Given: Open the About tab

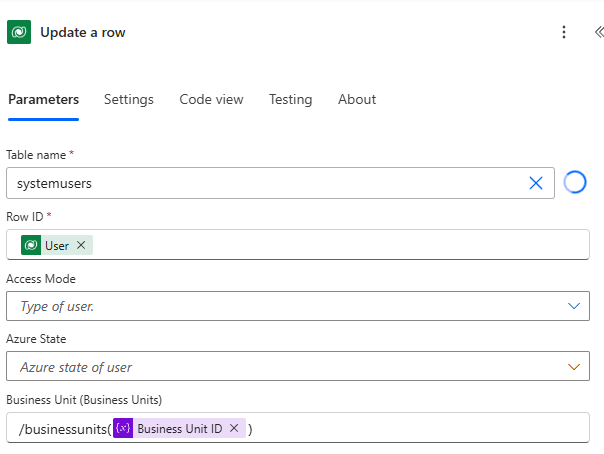Looking at the screenshot, I should (357, 99).
